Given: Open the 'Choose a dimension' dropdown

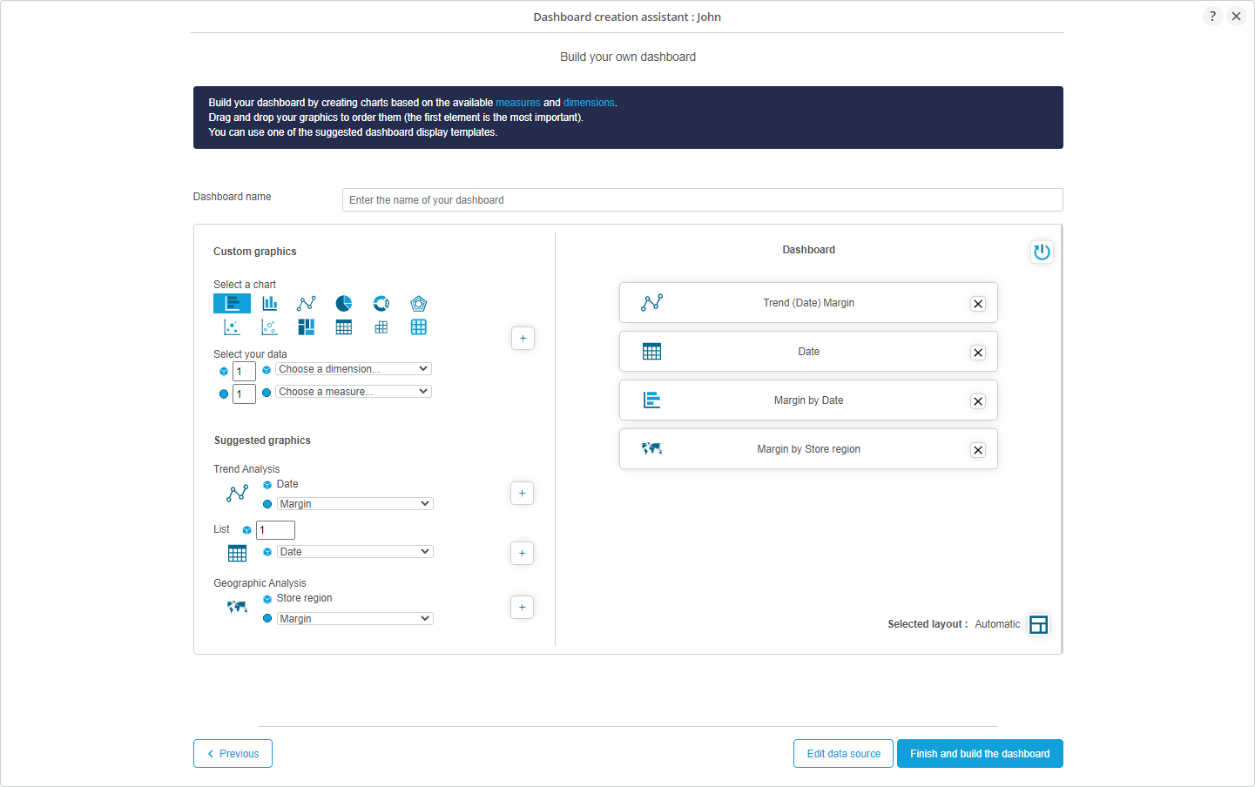Looking at the screenshot, I should pyautogui.click(x=353, y=369).
